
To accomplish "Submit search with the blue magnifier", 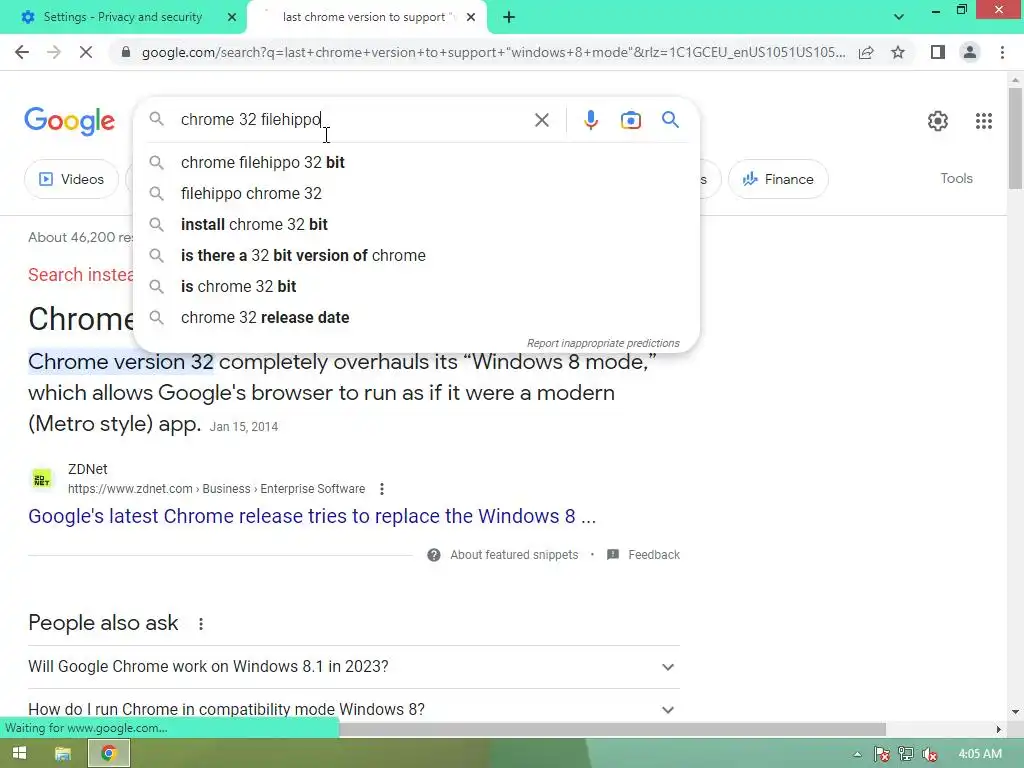I will click(670, 120).
